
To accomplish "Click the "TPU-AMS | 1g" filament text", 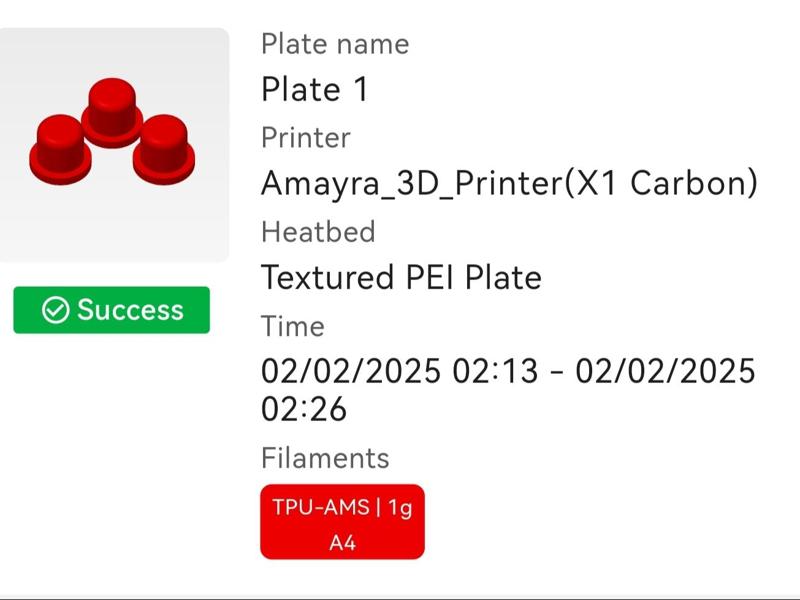I will coord(342,506).
